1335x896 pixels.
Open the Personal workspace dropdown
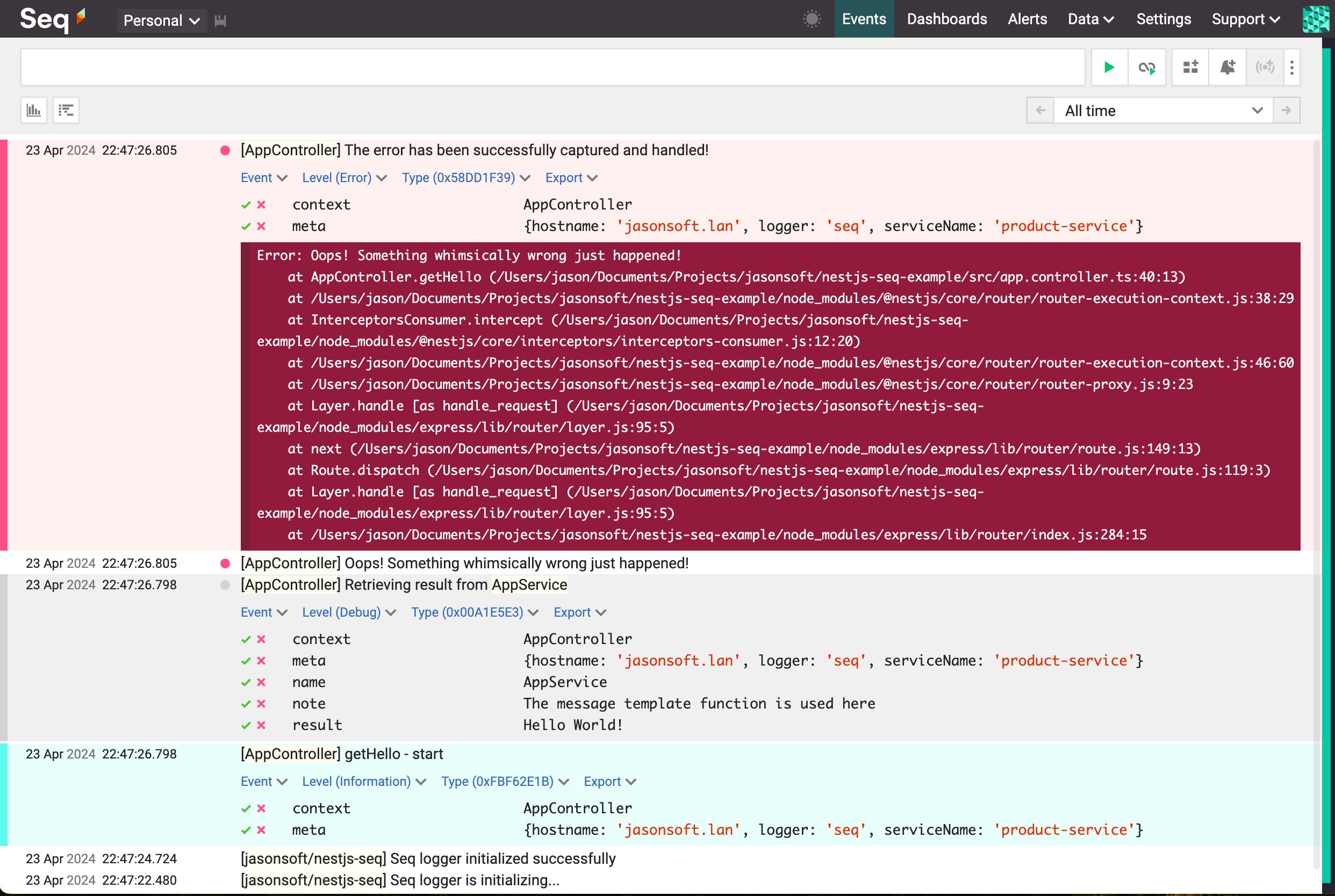[161, 20]
